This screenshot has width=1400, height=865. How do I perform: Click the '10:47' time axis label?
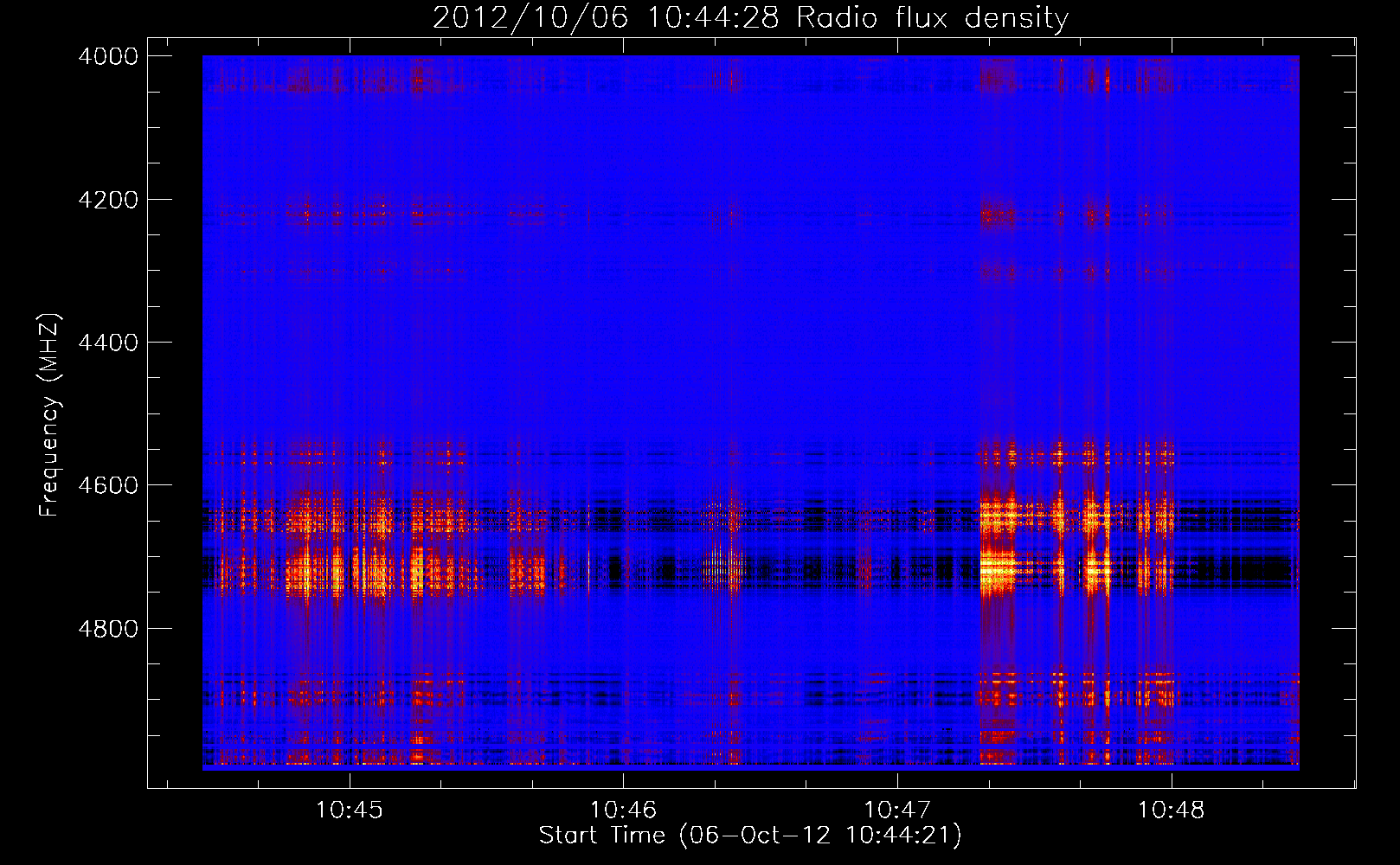coord(897,811)
